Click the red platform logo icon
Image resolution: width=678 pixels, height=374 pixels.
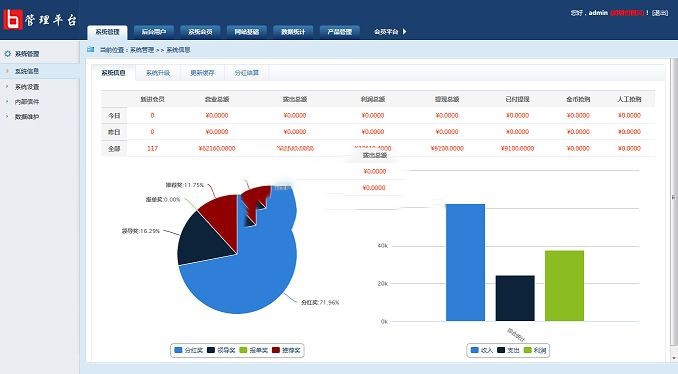tap(13, 19)
